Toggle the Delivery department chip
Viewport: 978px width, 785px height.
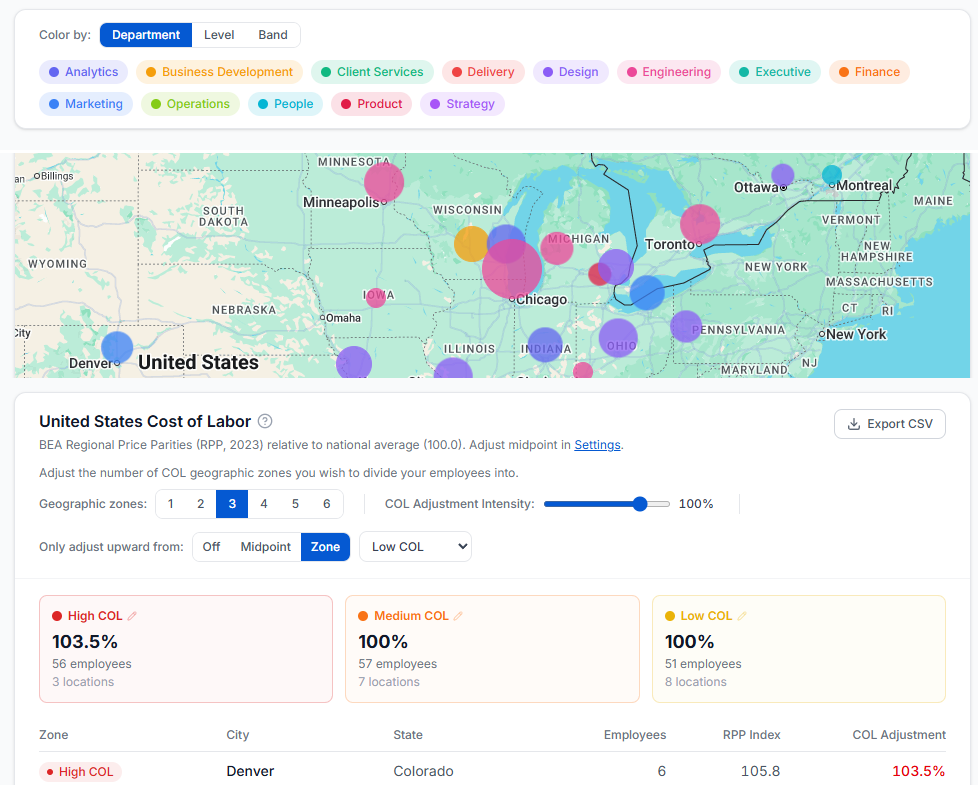[x=483, y=72]
